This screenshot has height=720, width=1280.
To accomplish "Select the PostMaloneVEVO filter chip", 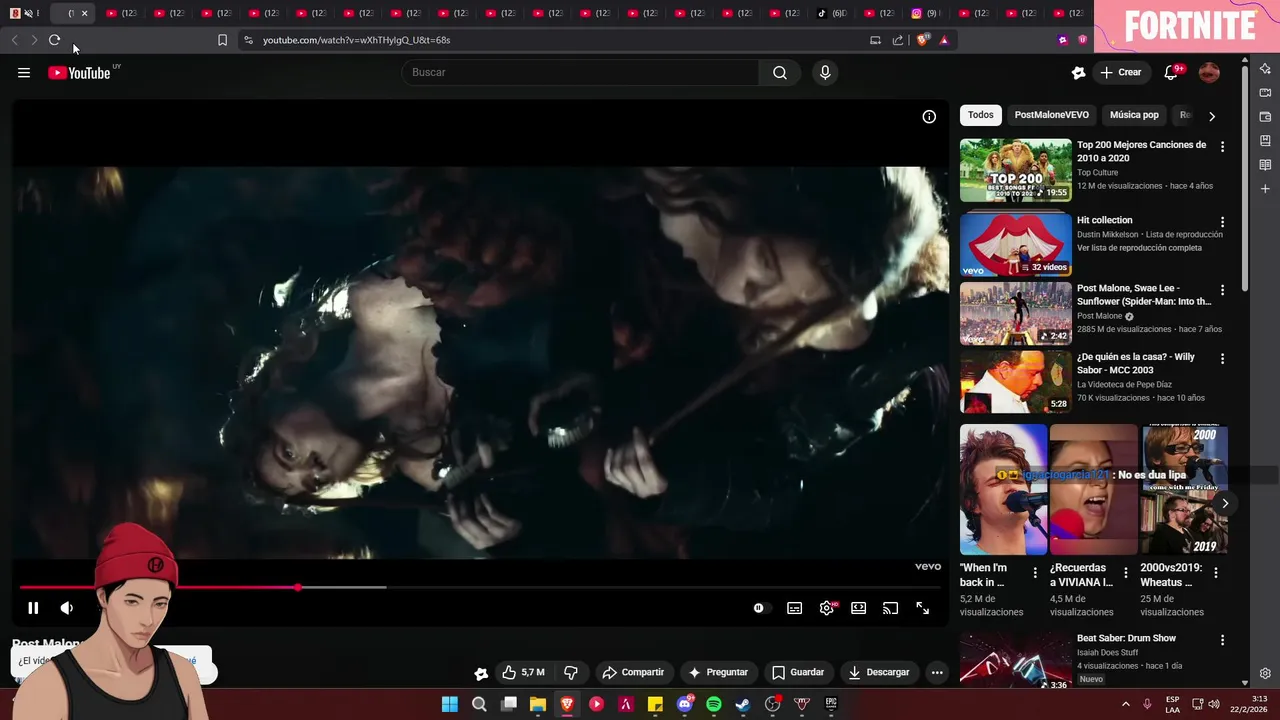I will click(x=1052, y=115).
